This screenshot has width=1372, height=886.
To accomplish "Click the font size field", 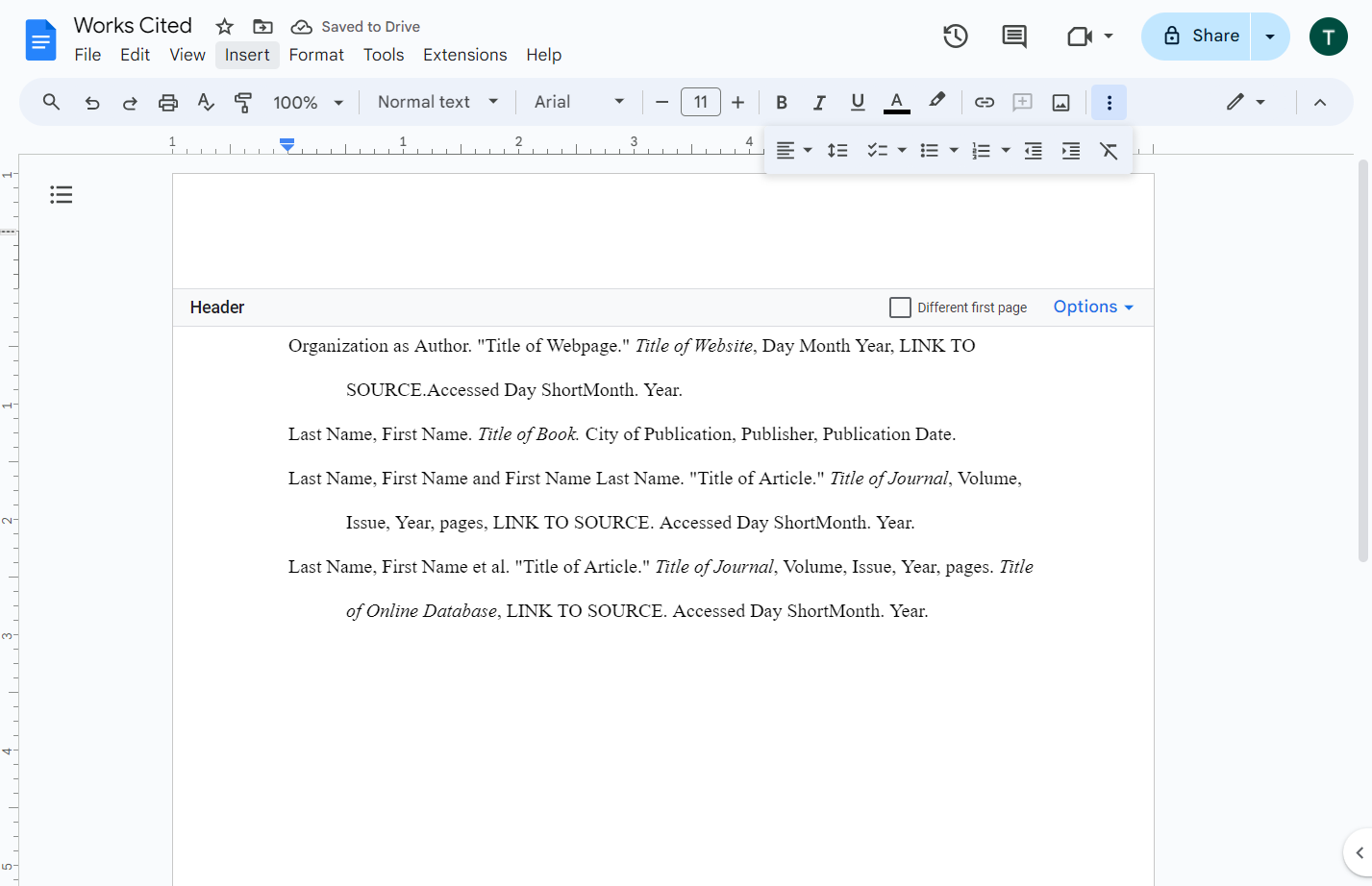I will 701,102.
